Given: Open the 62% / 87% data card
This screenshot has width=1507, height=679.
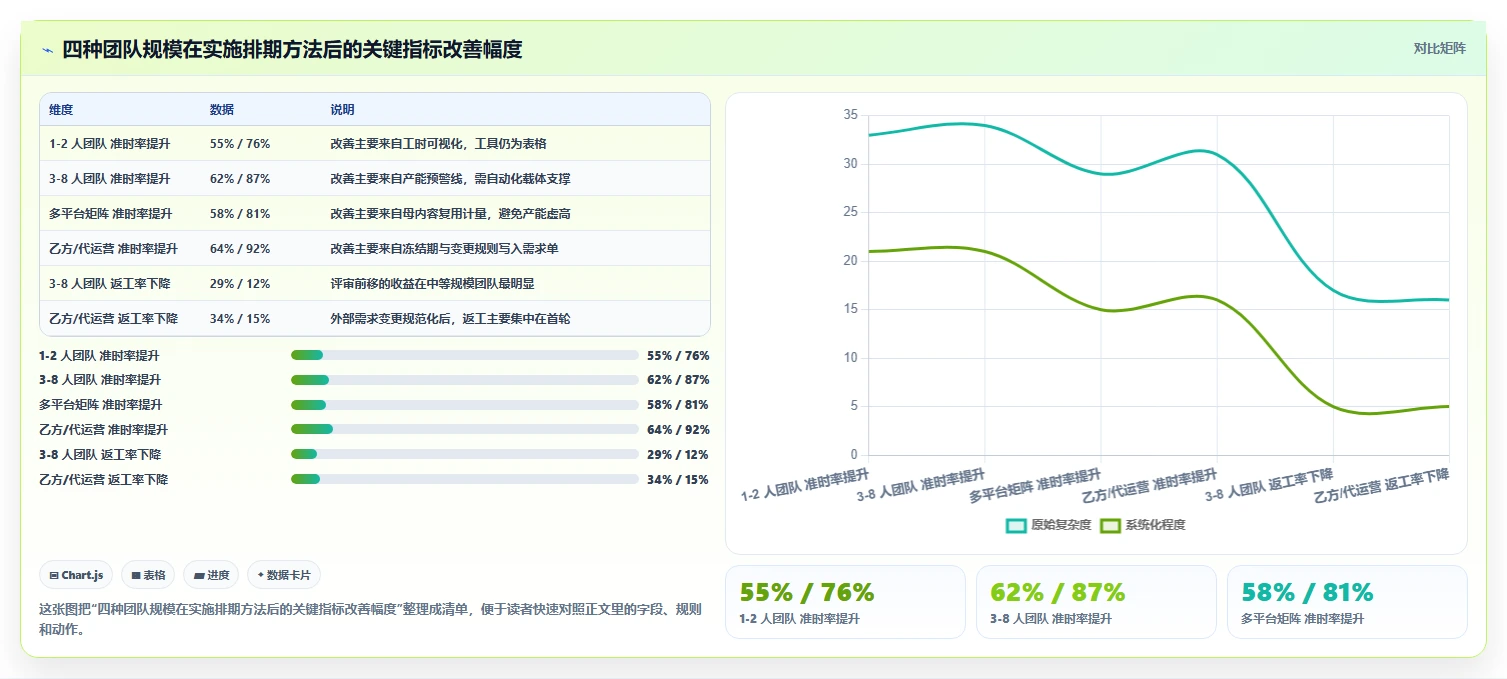Looking at the screenshot, I should pos(1096,602).
